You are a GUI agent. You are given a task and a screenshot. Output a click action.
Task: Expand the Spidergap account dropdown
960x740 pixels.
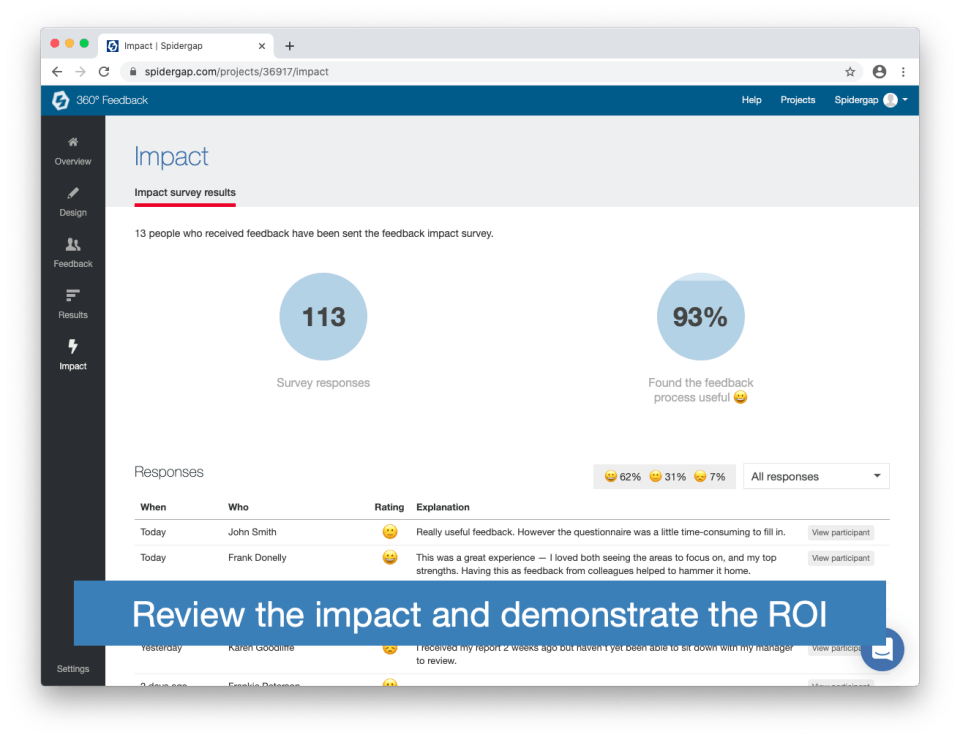point(871,100)
